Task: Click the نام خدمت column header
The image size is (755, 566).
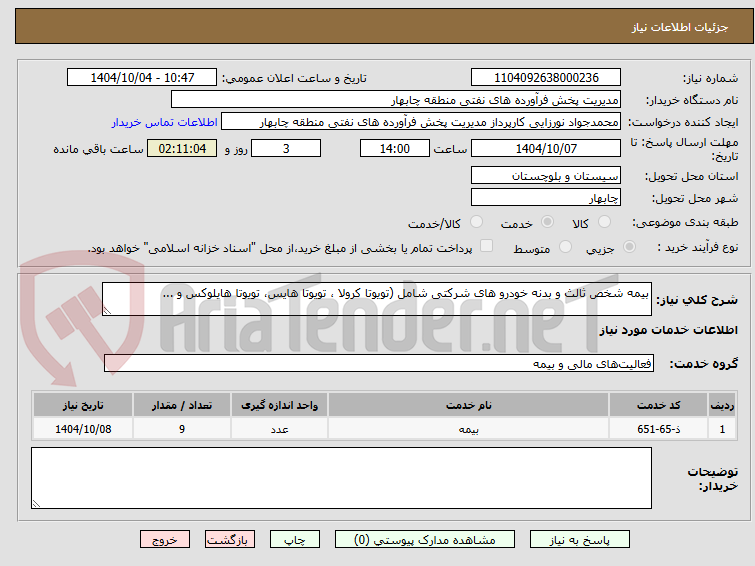Action: [469, 405]
